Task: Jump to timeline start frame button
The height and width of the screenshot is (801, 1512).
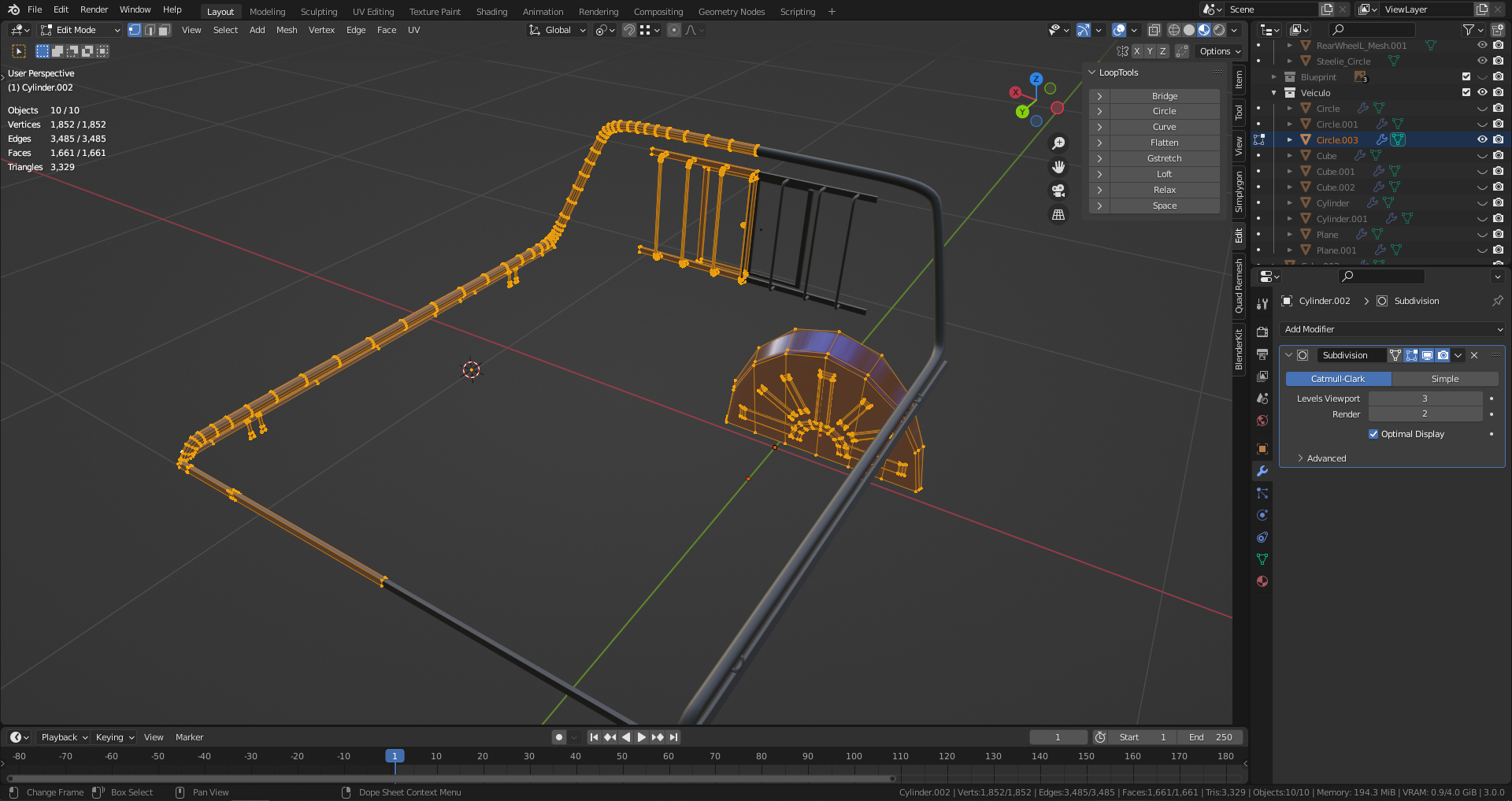Action: click(x=594, y=737)
